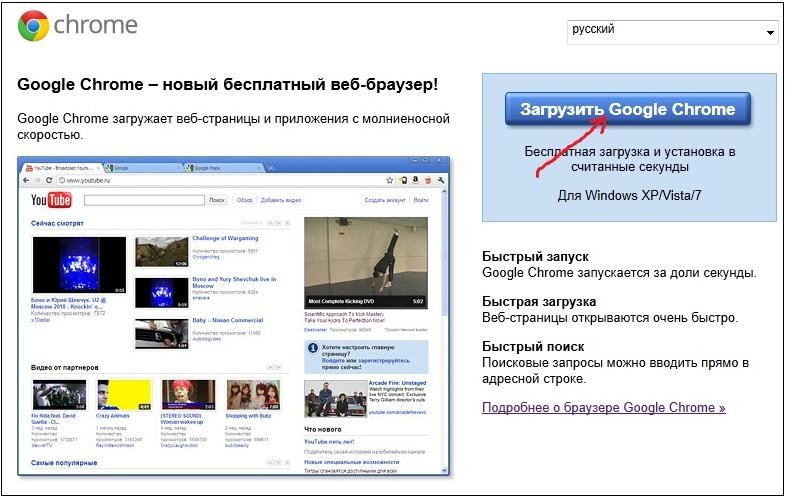Click the Arcade Fire band photo thumbnail
Screen dimensions: 787x499
point(335,399)
